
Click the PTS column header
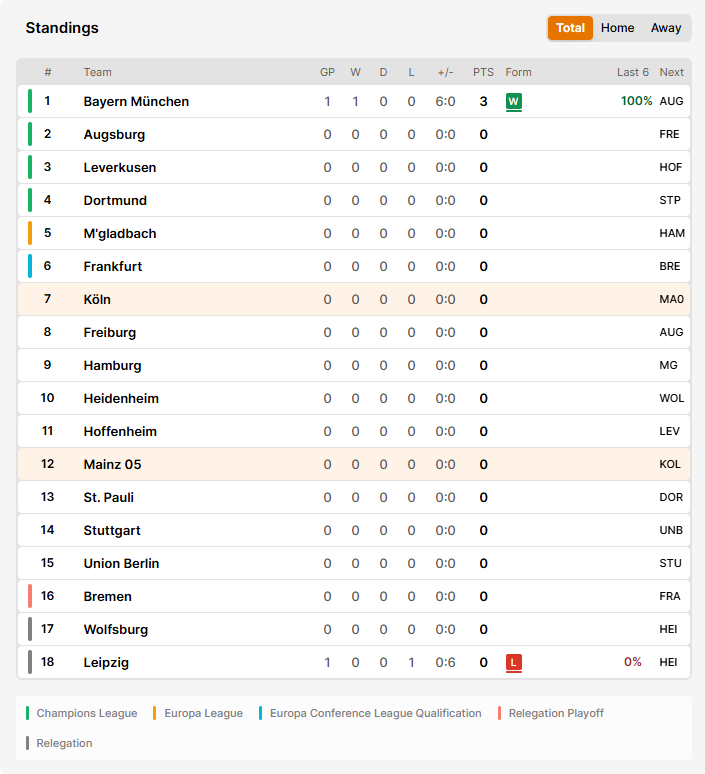click(483, 73)
